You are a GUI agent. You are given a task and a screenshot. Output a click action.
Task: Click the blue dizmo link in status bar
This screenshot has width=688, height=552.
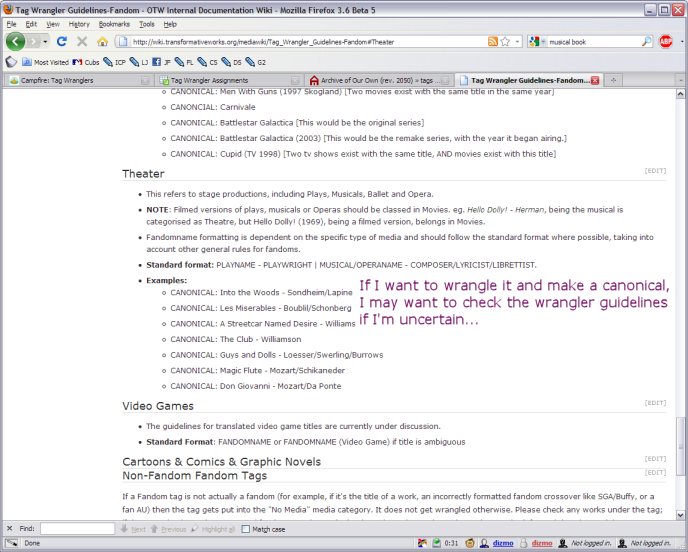coord(503,543)
